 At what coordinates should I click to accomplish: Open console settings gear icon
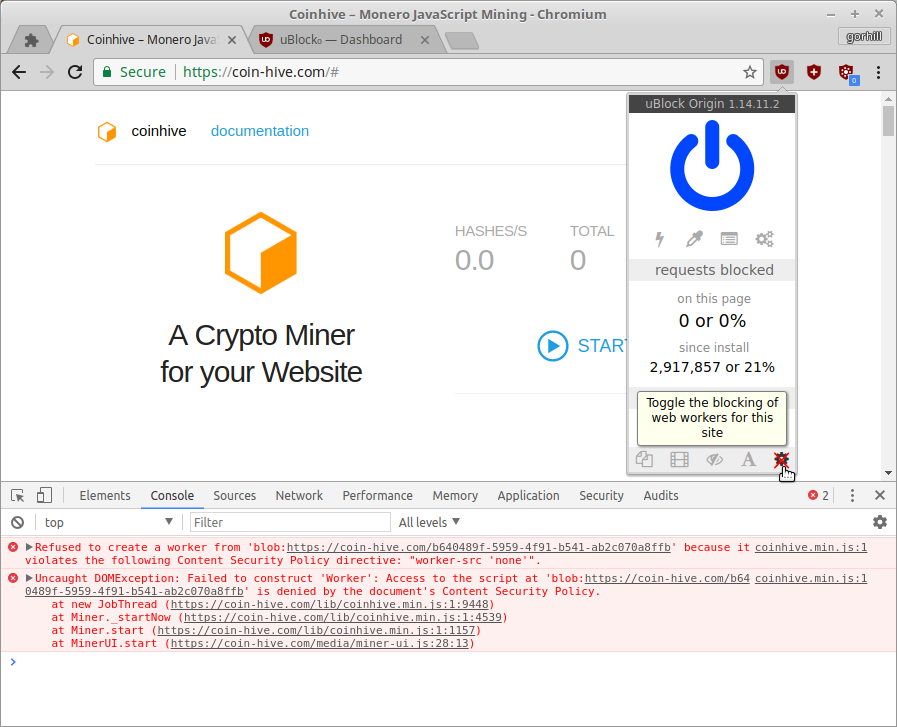click(880, 522)
